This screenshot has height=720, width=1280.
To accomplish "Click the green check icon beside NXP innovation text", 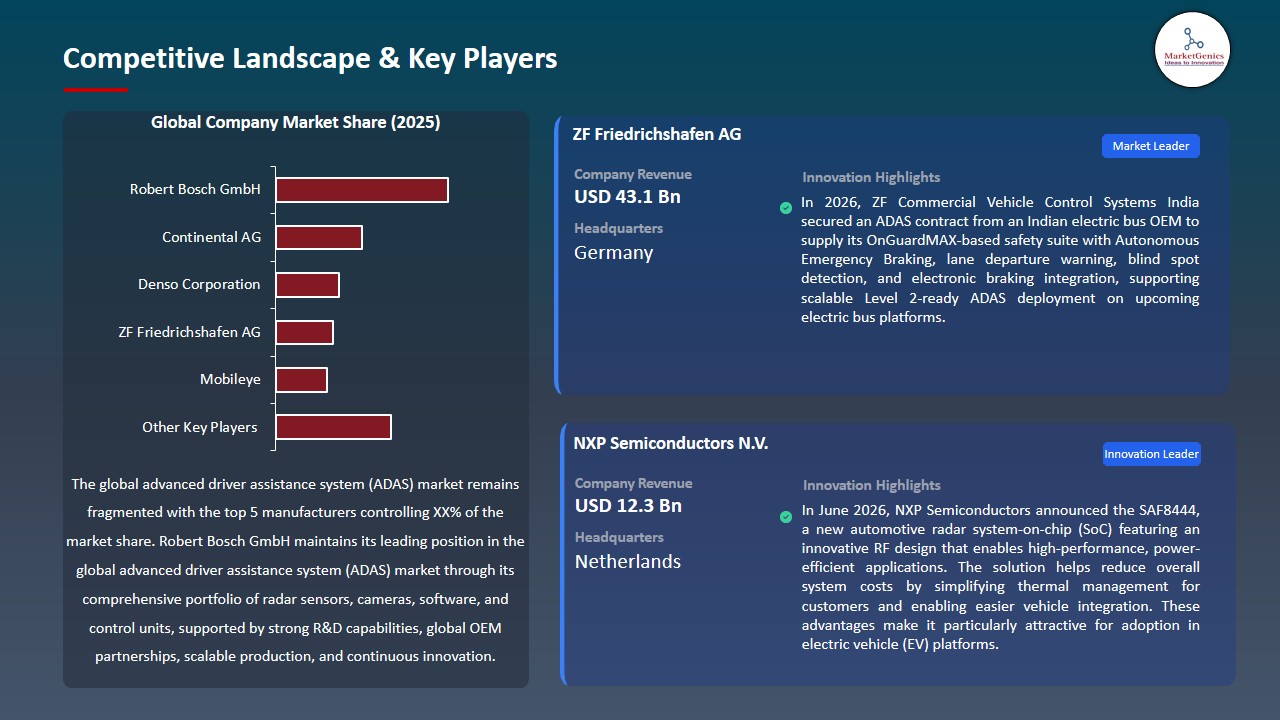I will click(x=786, y=517).
